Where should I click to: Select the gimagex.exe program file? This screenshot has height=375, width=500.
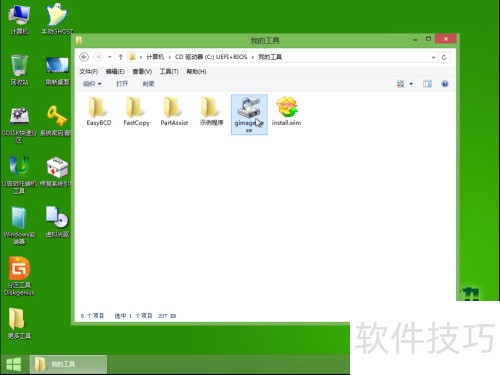coord(249,114)
